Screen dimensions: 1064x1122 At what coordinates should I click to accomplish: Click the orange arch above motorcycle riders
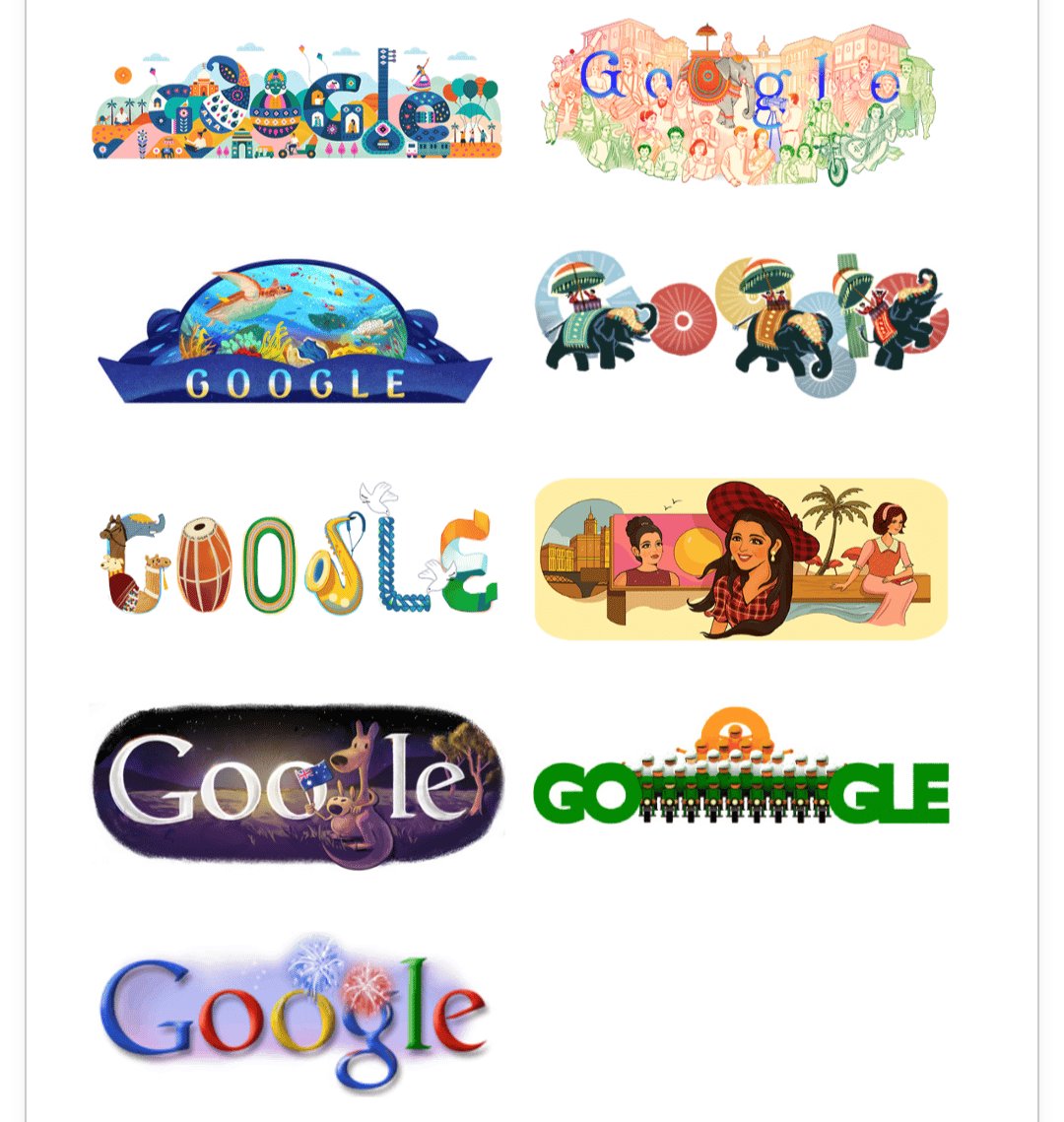click(x=734, y=731)
